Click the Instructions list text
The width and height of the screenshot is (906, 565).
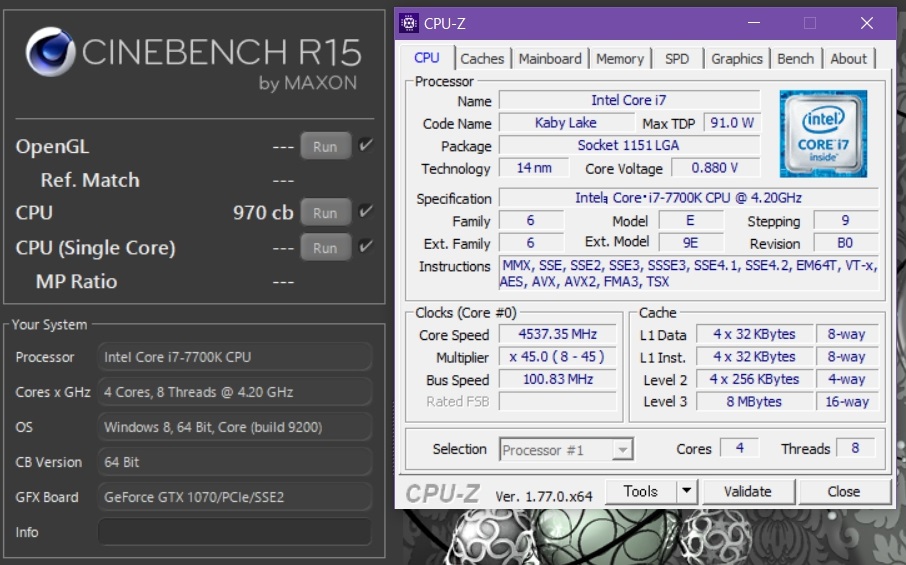pos(689,273)
